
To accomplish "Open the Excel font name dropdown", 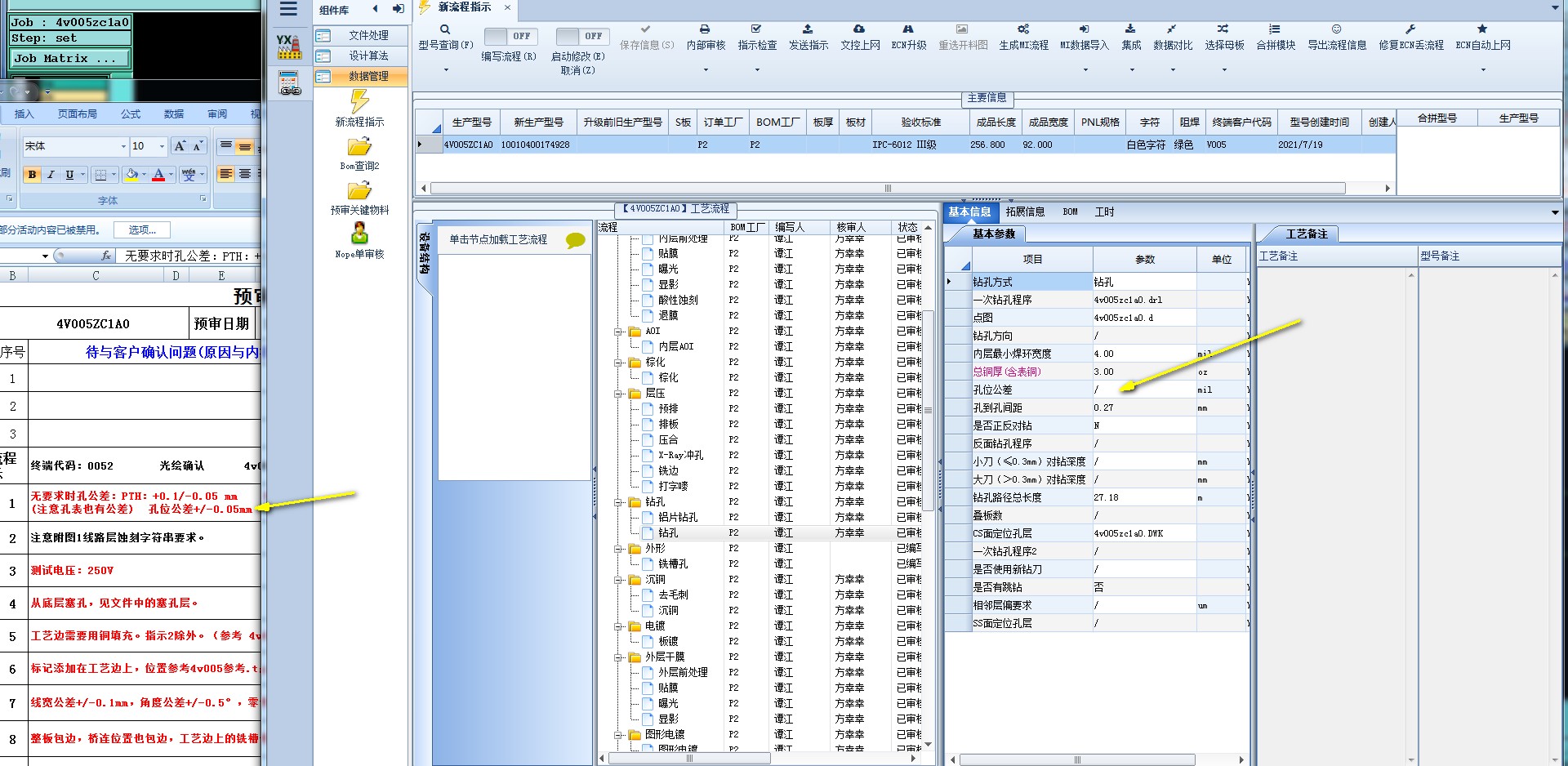I will pos(123,147).
